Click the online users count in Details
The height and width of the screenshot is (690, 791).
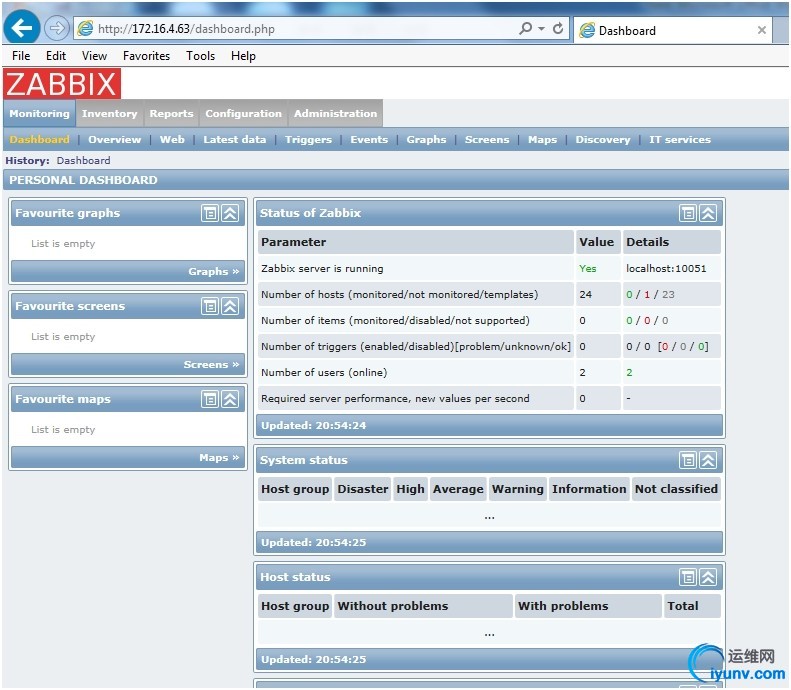click(629, 373)
